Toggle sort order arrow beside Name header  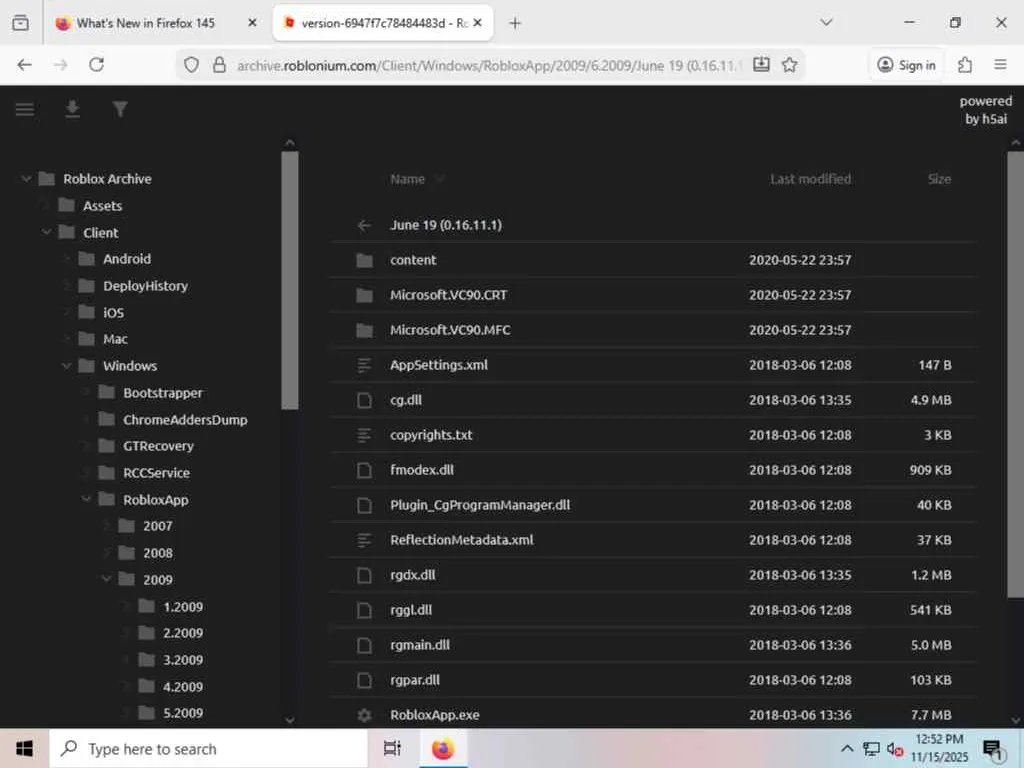pos(440,178)
